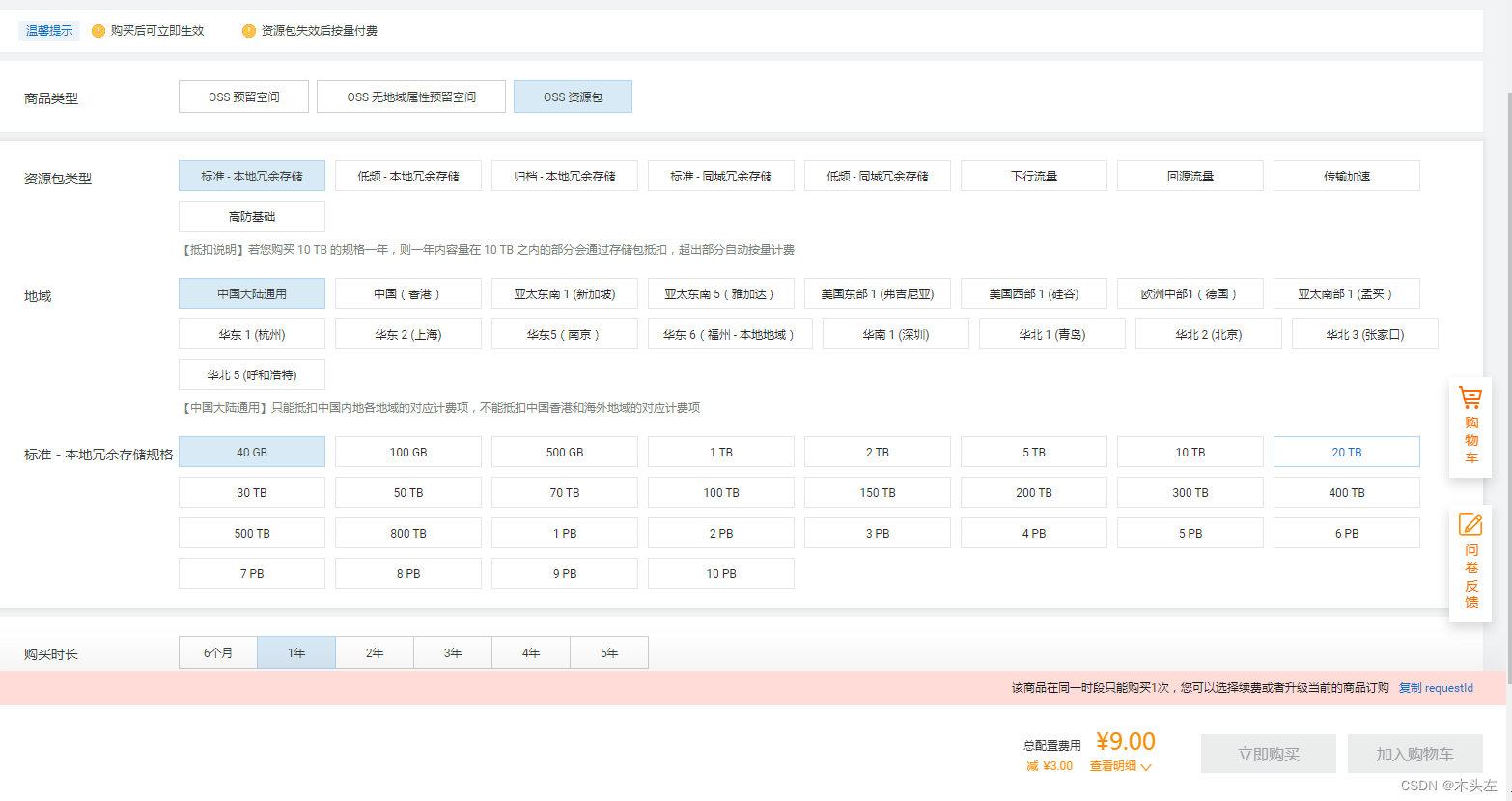Select 华北 1 (青岛) region

[1052, 334]
